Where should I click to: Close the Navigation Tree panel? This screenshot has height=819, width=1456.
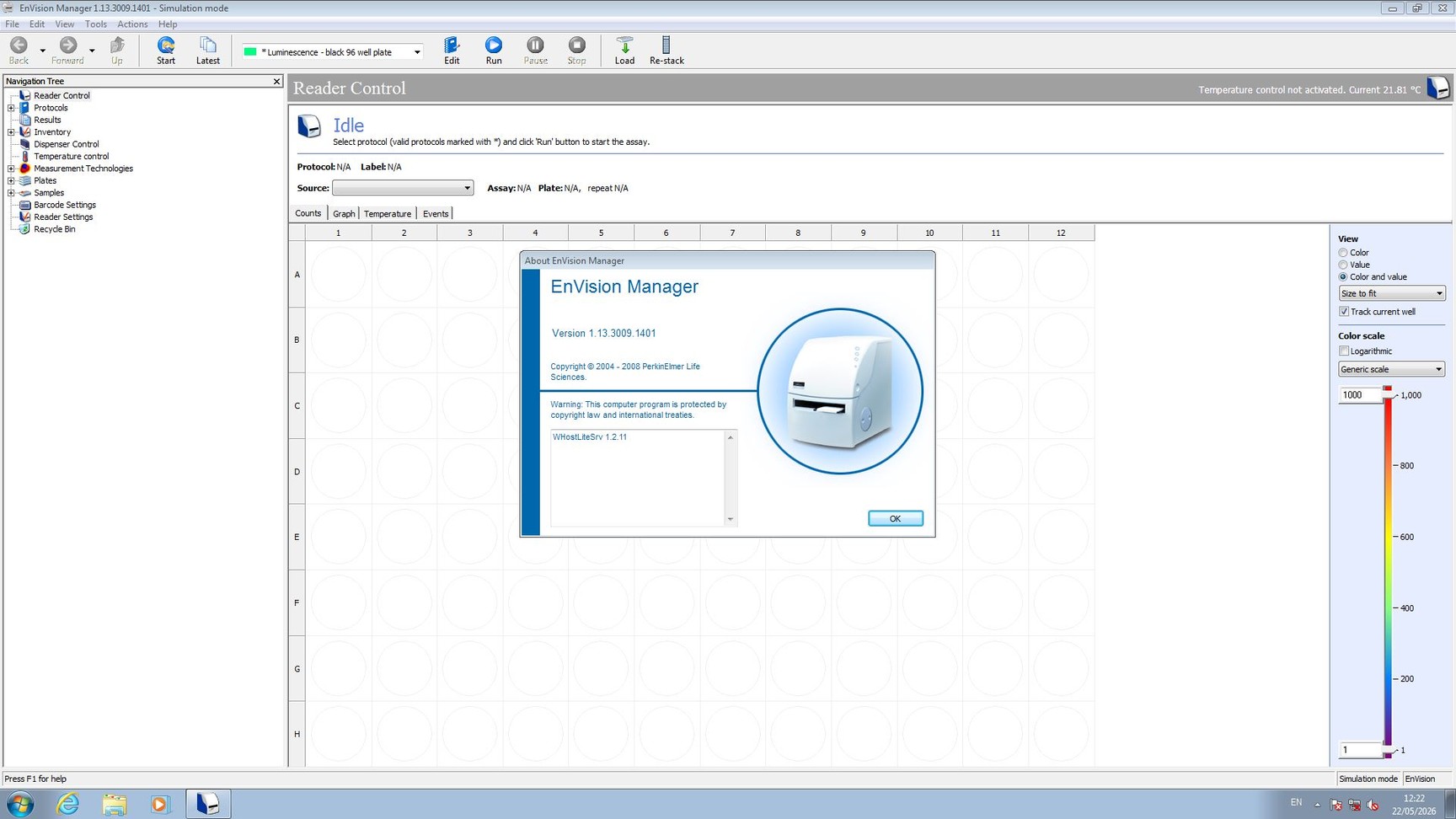click(x=276, y=82)
